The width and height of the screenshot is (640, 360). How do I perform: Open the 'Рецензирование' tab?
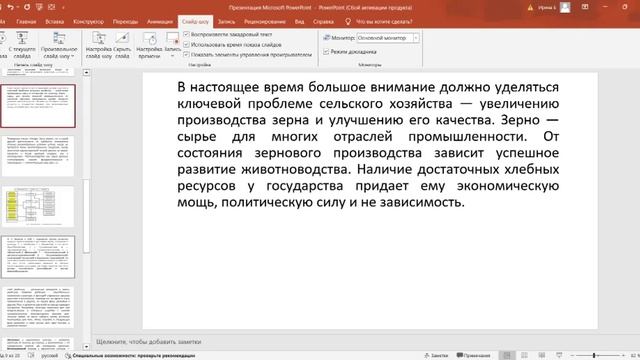coord(264,21)
